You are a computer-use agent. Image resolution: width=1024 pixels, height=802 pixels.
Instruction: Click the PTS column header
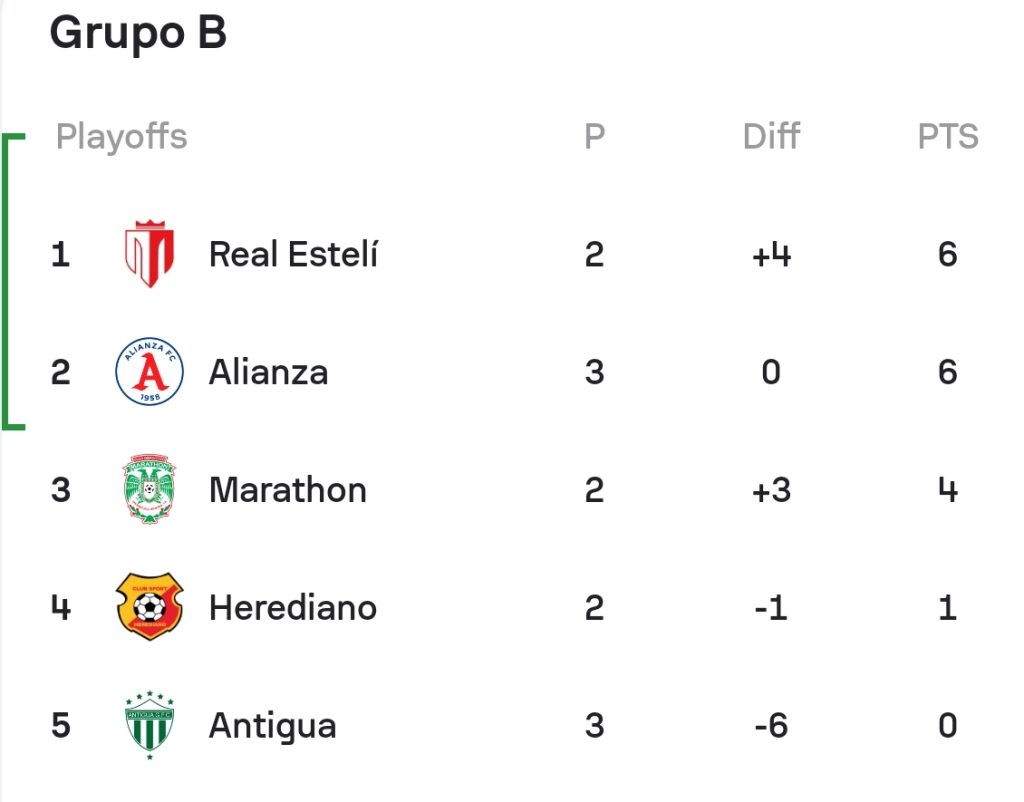[948, 136]
